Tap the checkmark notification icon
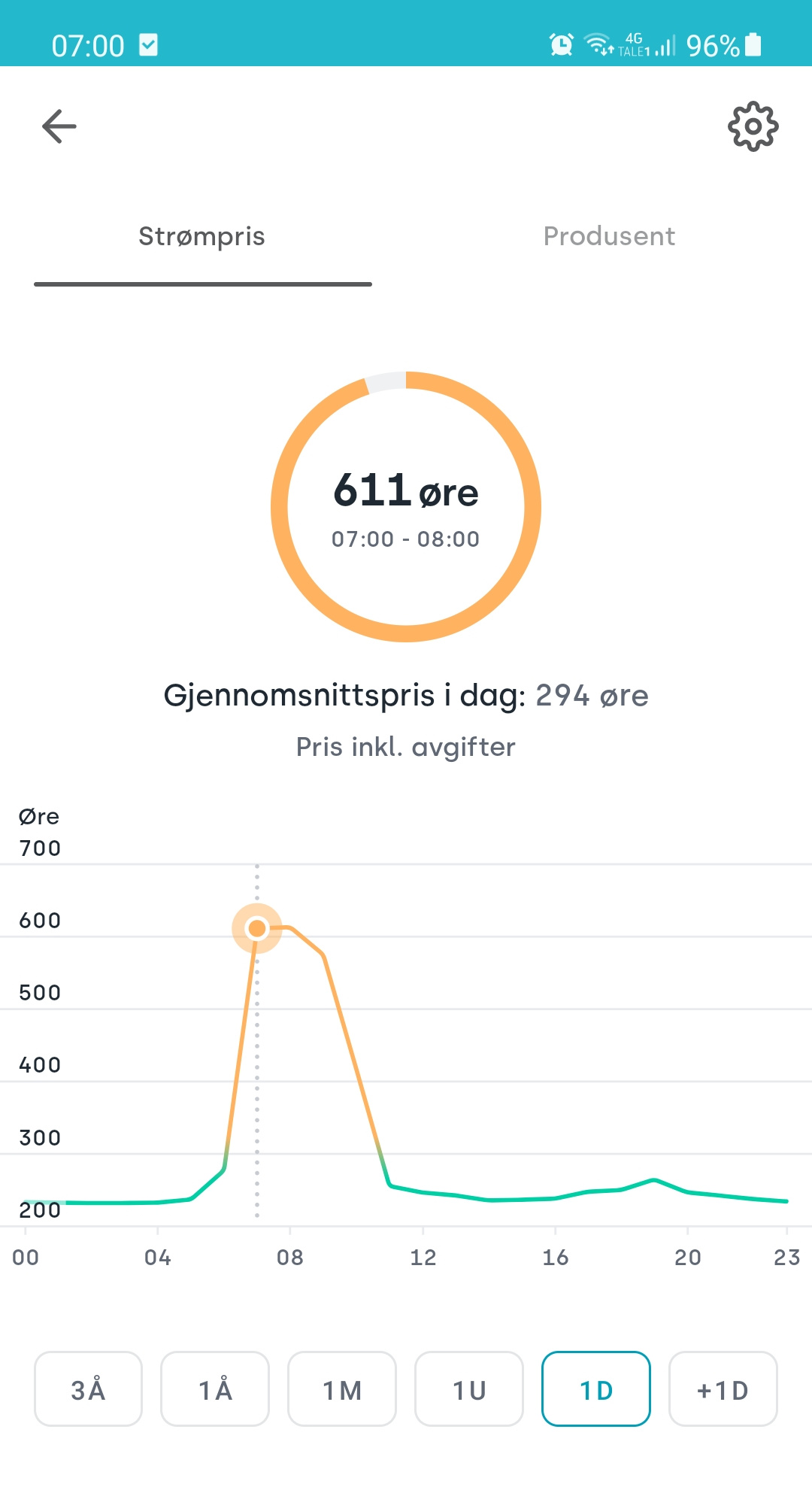This screenshot has width=812, height=1487. click(148, 44)
